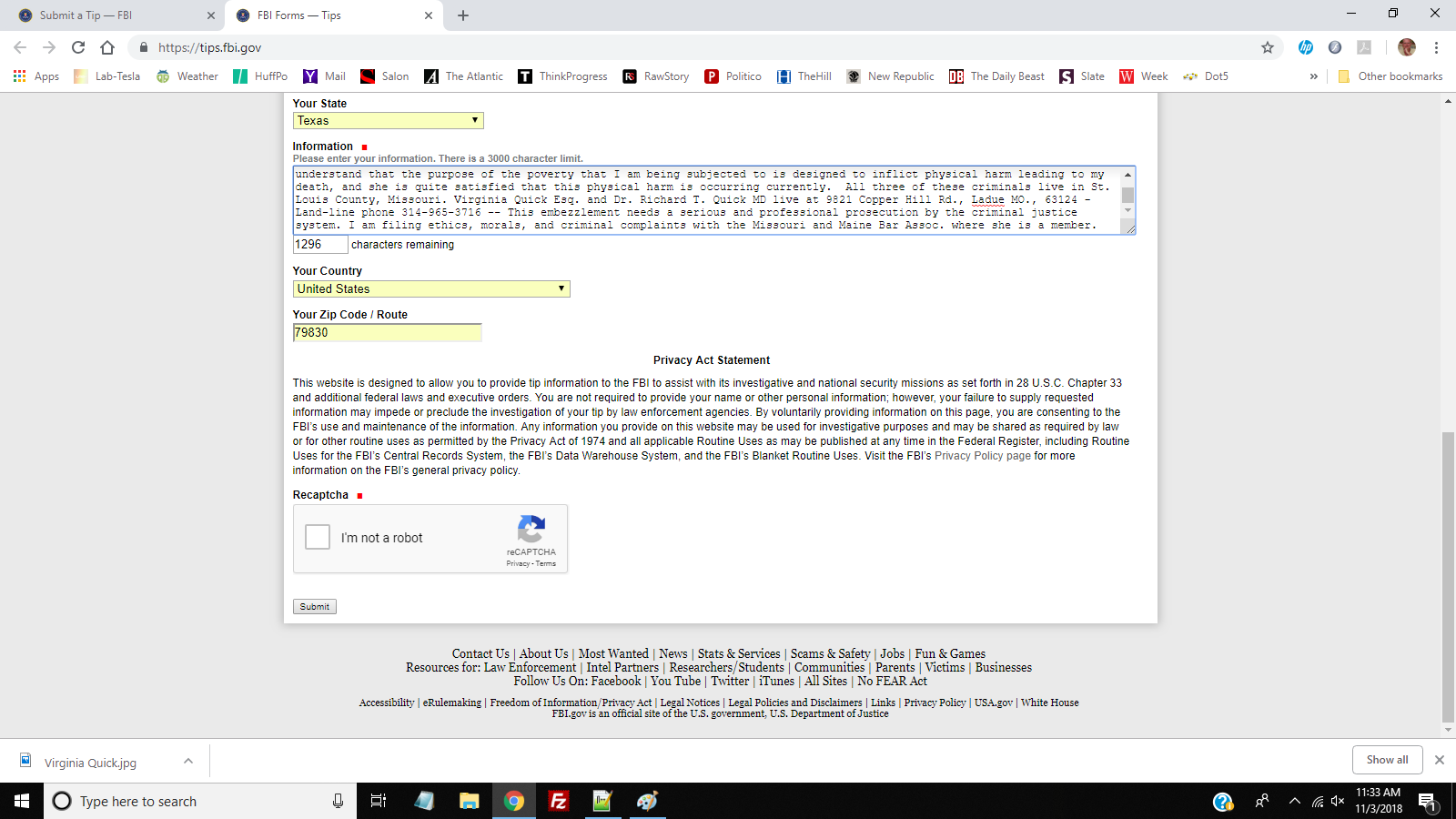Viewport: 1456px width, 819px height.
Task: Open the ThinkProgress bookmark
Action: (562, 76)
